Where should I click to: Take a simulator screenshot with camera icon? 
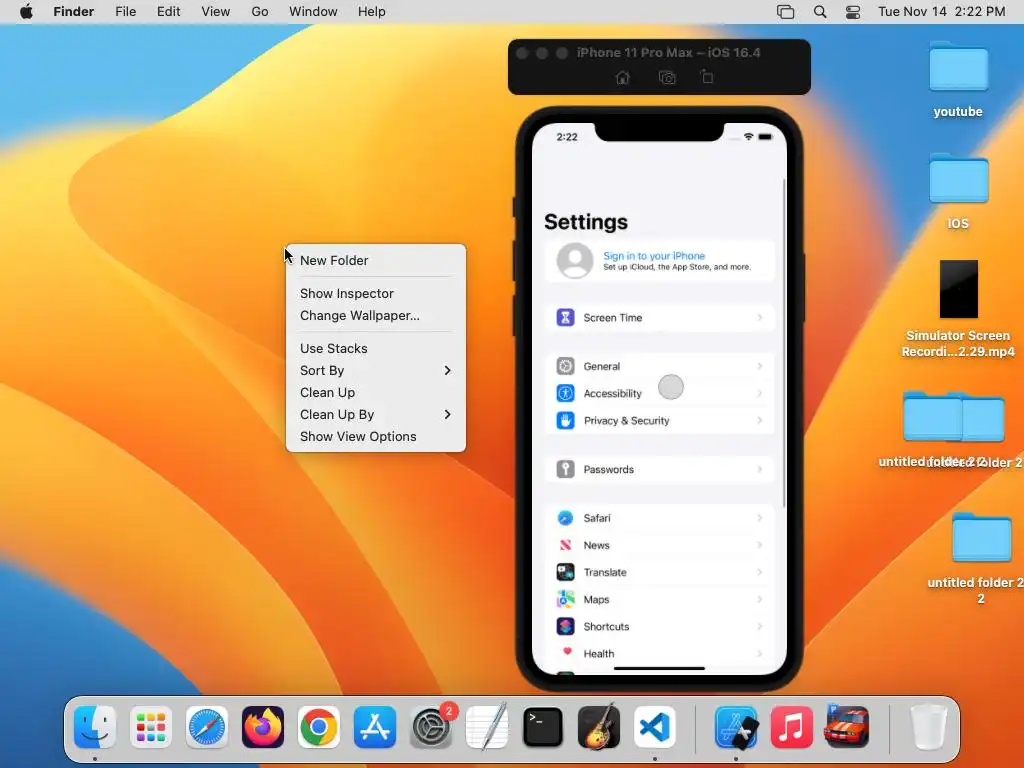667,78
